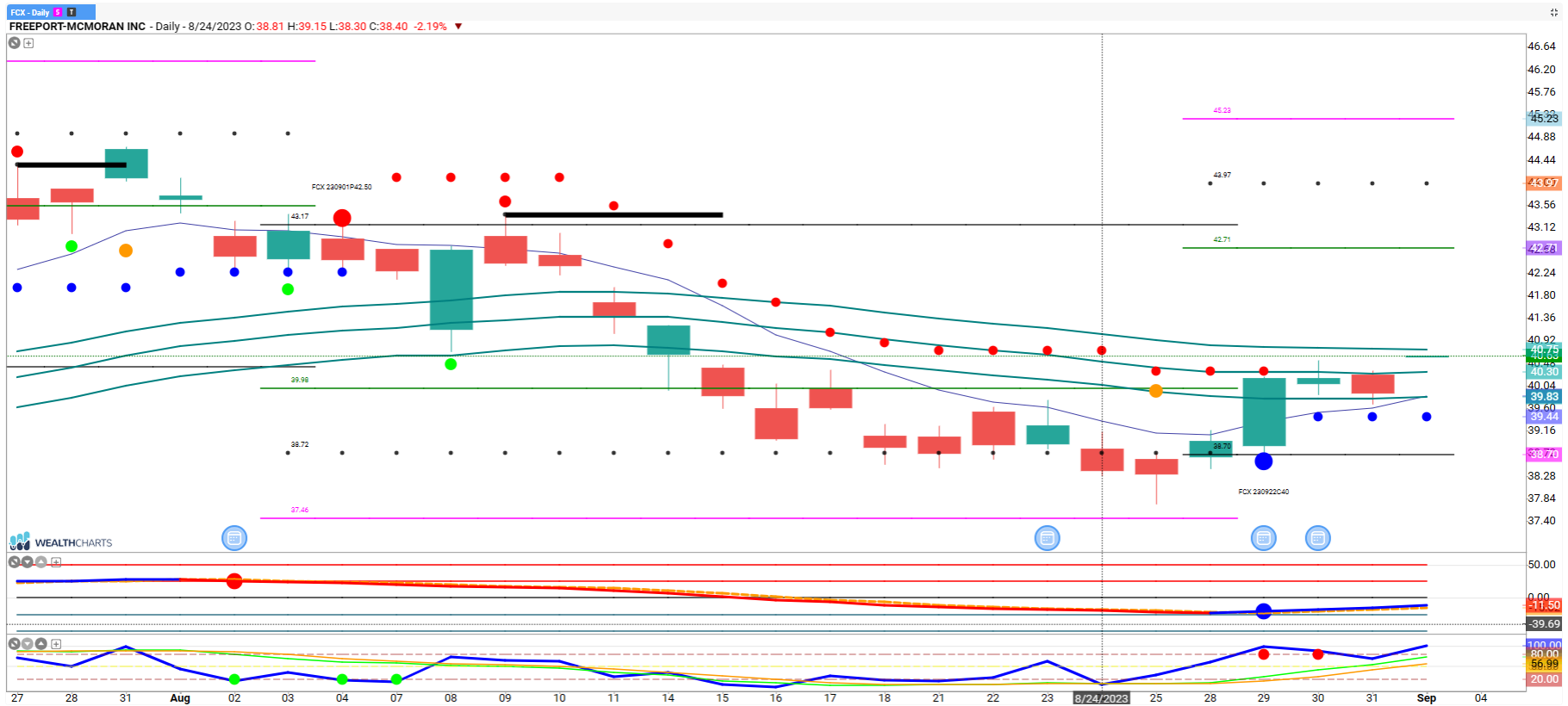1568x706 pixels.
Task: Click the green dot below Aug 08 candle
Action: tap(451, 364)
